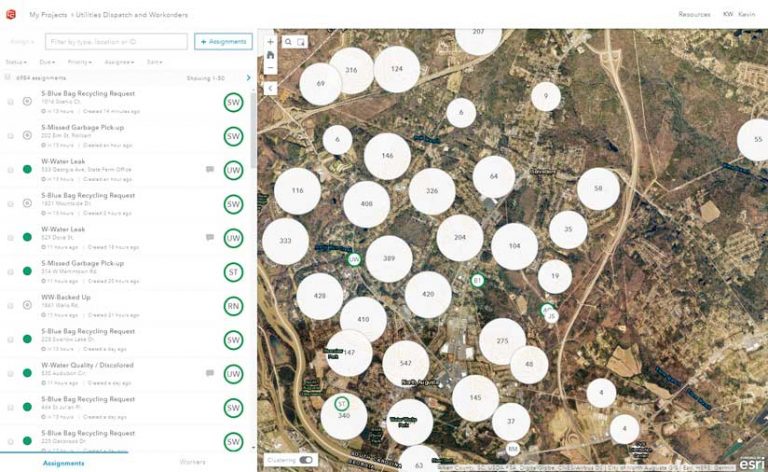
Task: Open the Sort dropdown
Action: pos(154,62)
